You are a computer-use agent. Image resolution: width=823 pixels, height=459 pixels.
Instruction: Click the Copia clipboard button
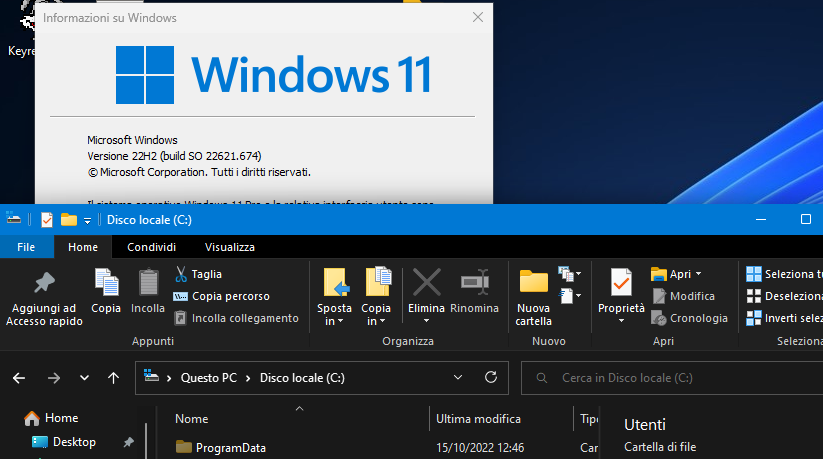tap(106, 291)
